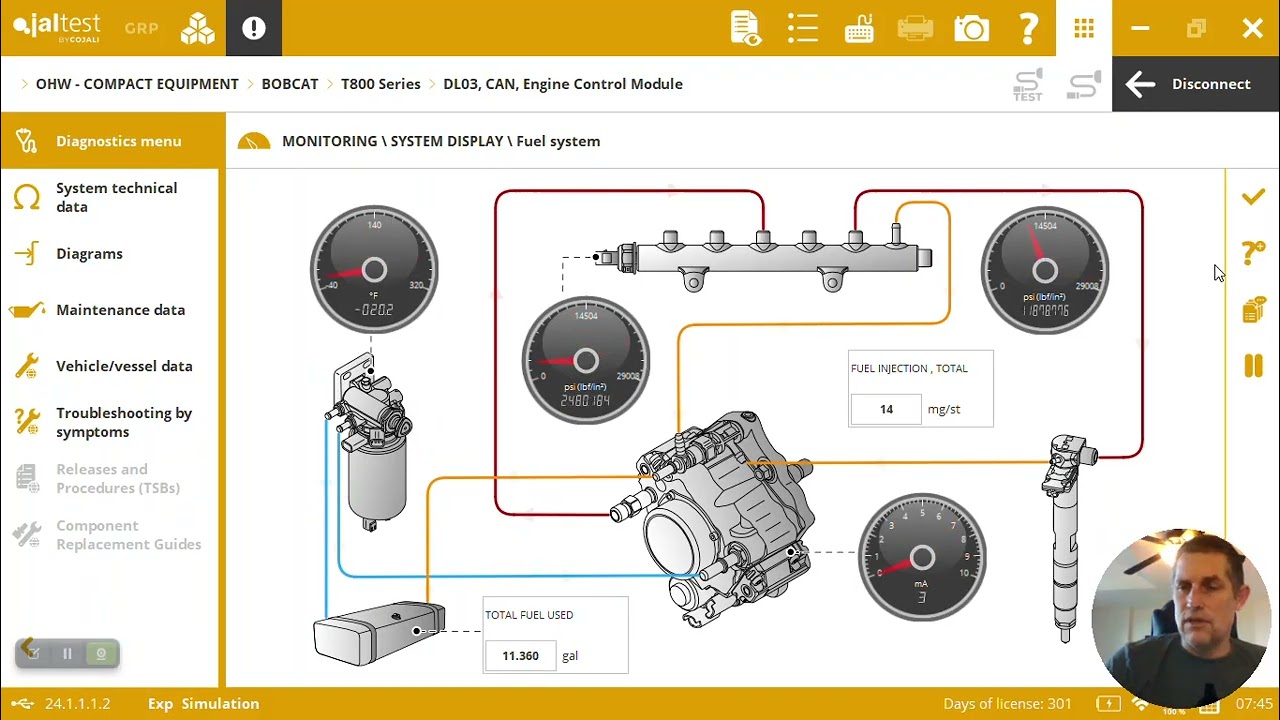Click the TOTAL FUEL USED value 11.360
The width and height of the screenshot is (1280, 720).
tap(520, 656)
